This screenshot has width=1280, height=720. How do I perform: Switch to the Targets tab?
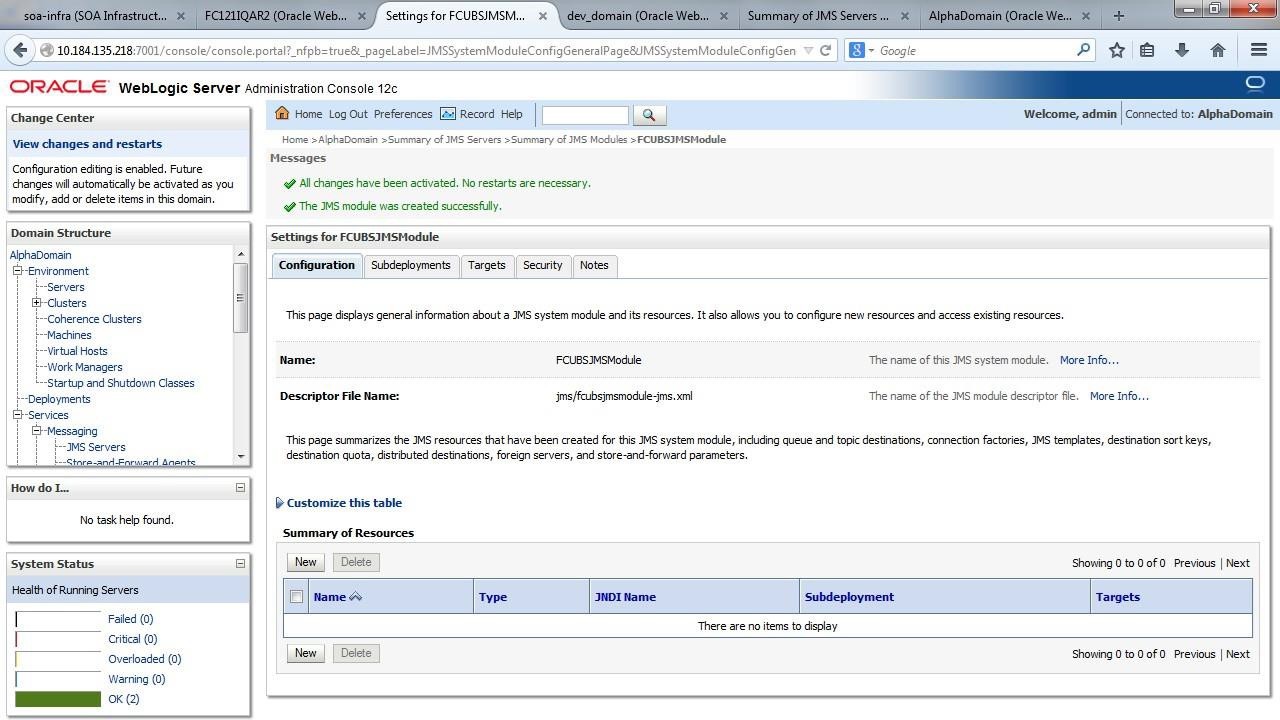[487, 265]
